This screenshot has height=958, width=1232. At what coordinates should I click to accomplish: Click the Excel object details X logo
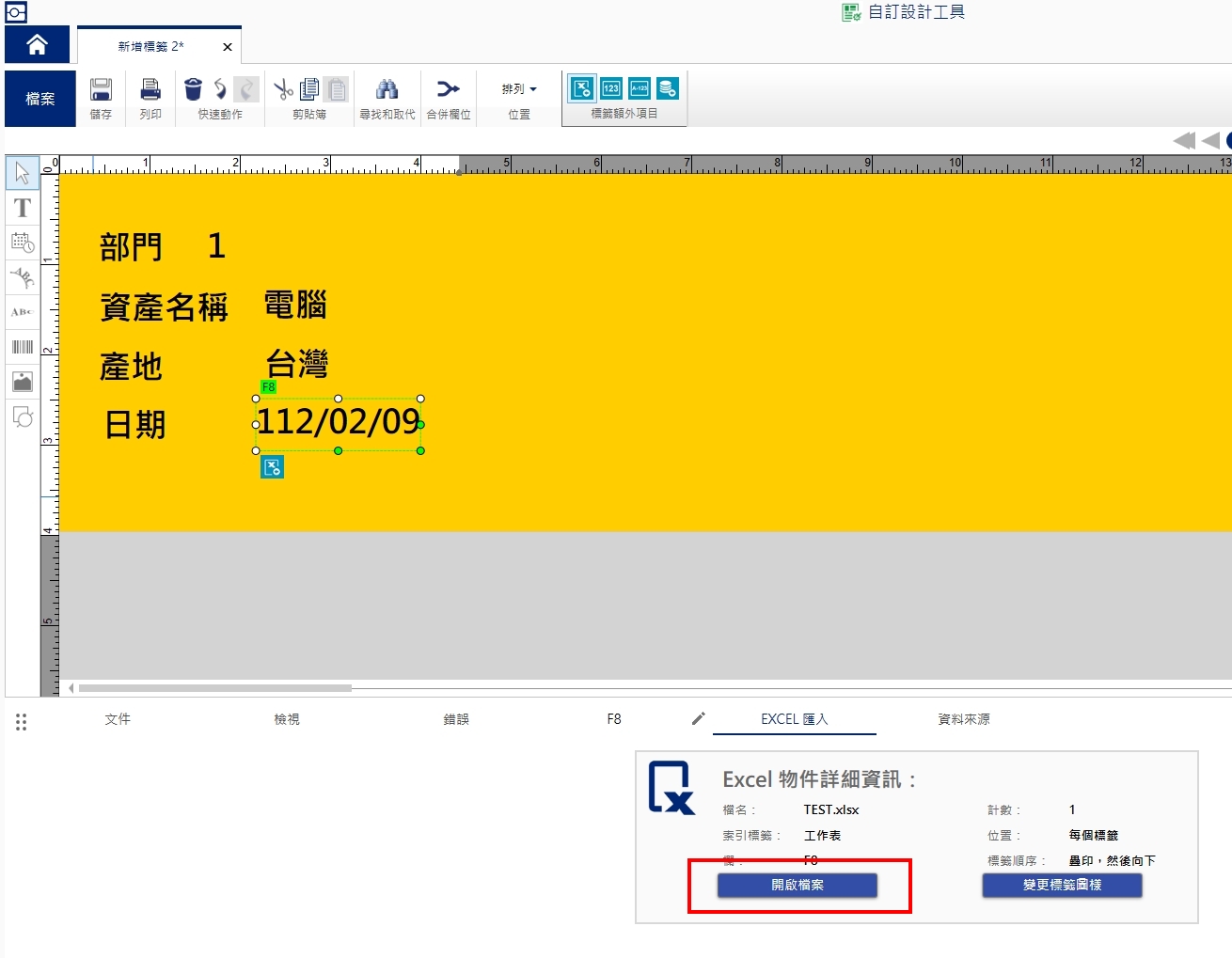tap(672, 788)
